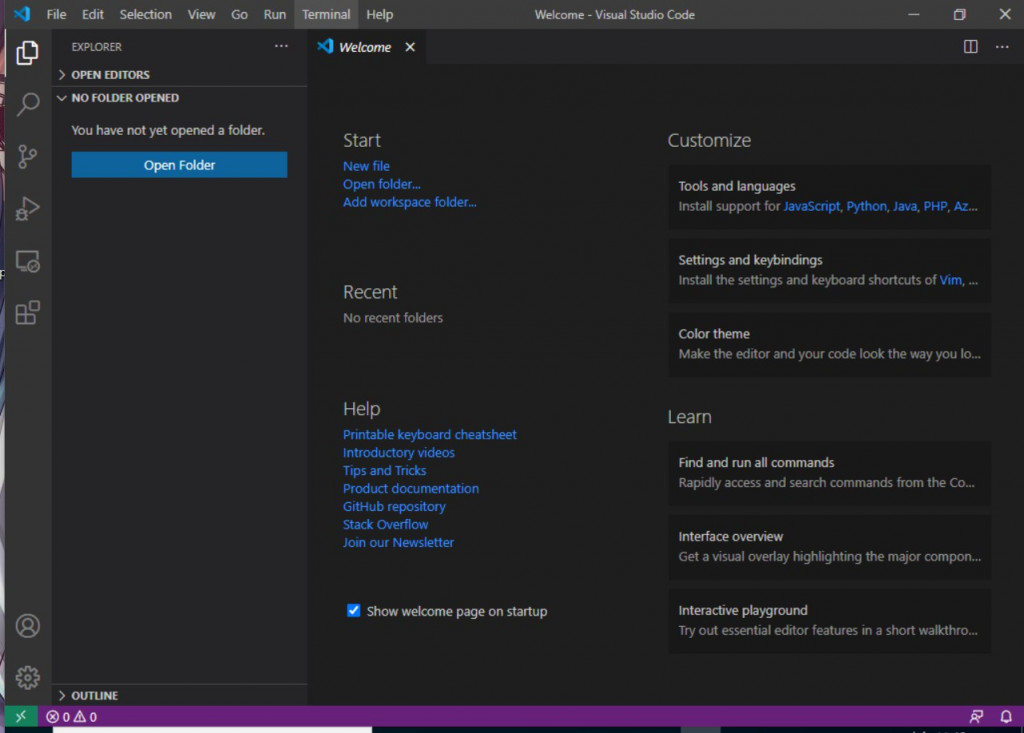Open the errors and warnings status indicator
1024x733 pixels.
(71, 717)
